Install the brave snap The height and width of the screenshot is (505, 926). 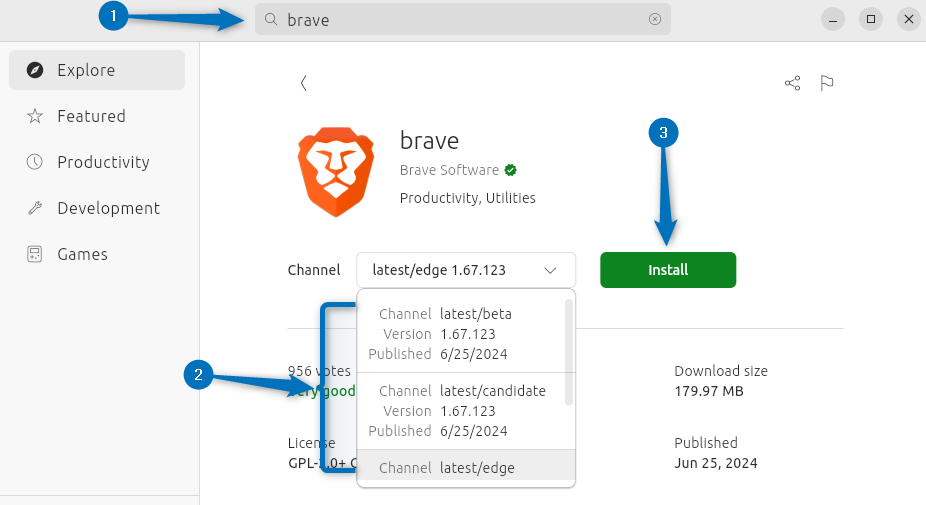click(668, 270)
